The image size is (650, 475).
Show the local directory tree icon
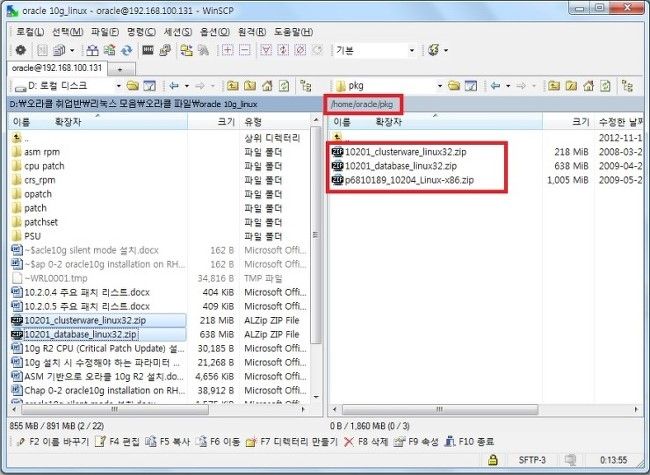pos(306,86)
